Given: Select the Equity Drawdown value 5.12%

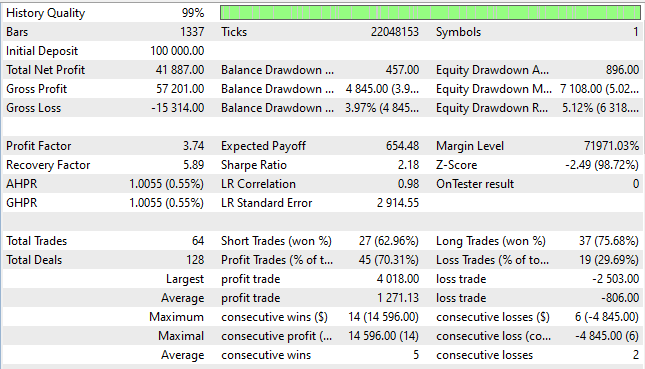Looking at the screenshot, I should coord(601,108).
